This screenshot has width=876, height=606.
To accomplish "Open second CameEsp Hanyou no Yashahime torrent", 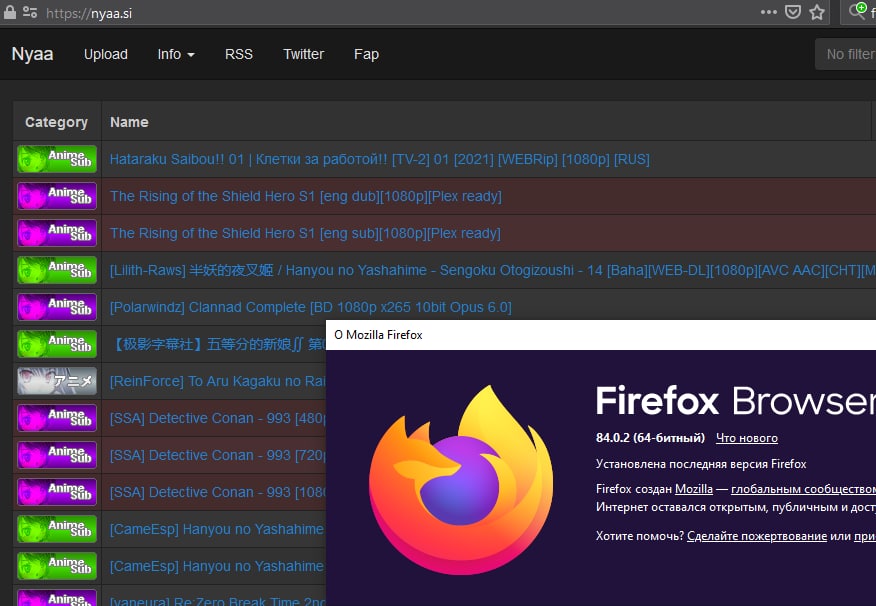I will pos(217,566).
